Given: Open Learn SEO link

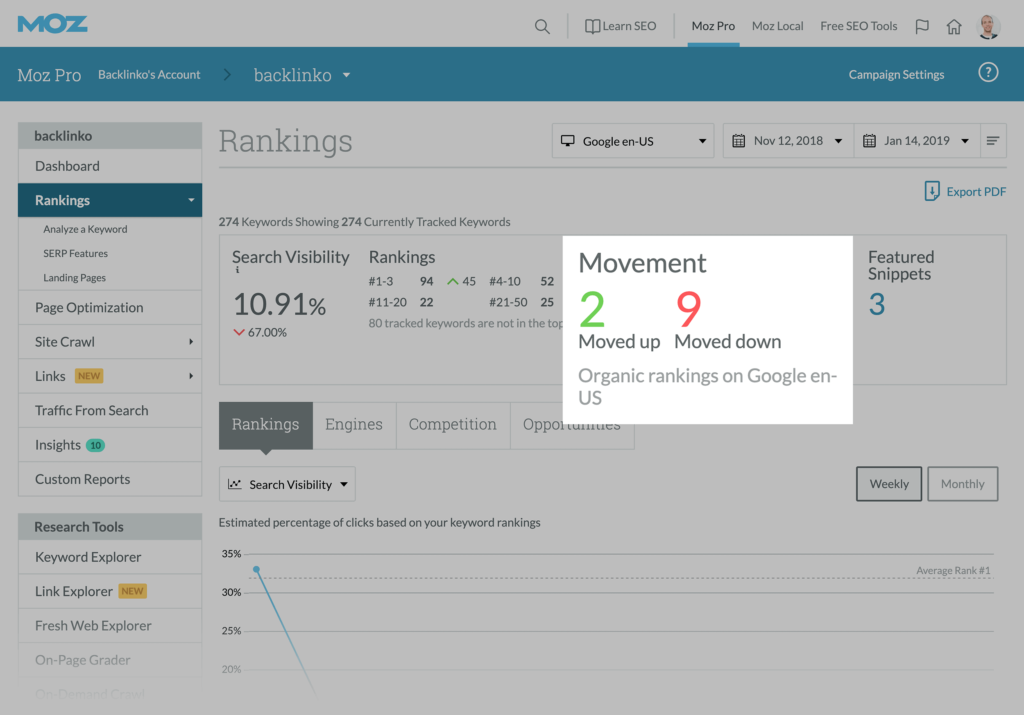Looking at the screenshot, I should point(620,27).
